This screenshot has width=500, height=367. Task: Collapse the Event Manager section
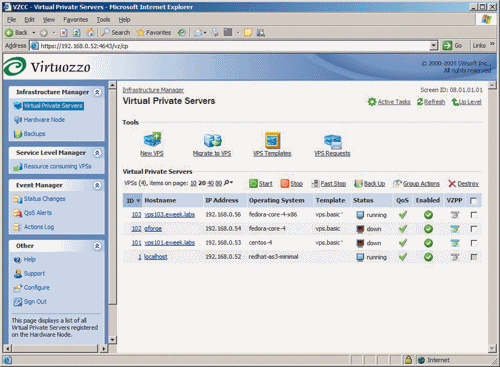pyautogui.click(x=97, y=185)
